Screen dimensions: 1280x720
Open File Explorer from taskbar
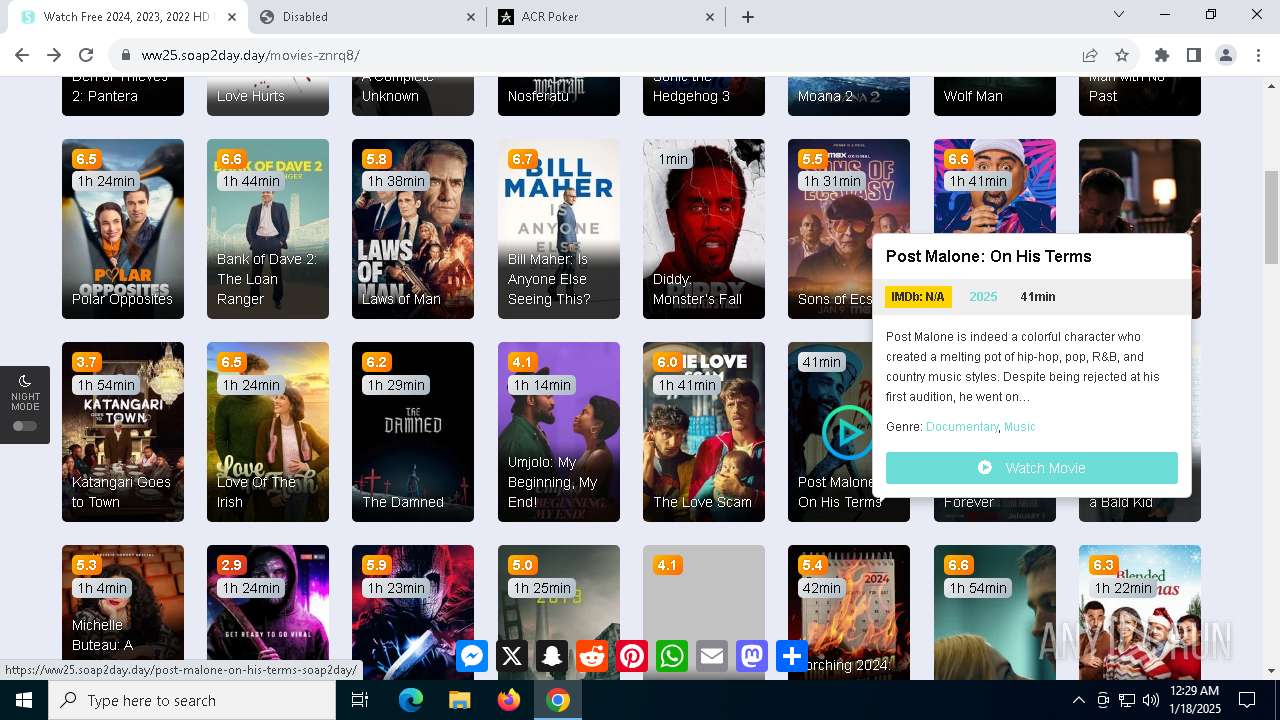459,700
